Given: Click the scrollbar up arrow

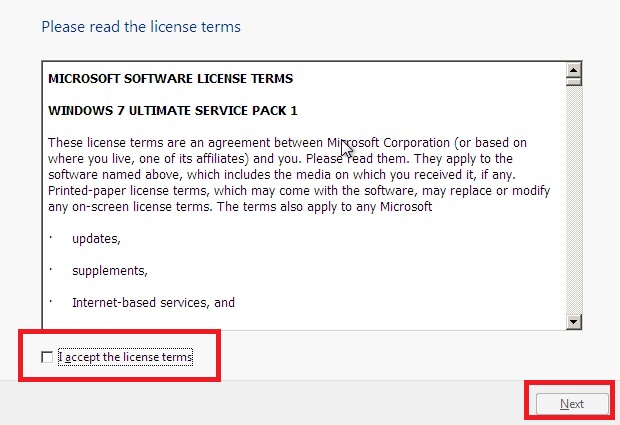Looking at the screenshot, I should coord(573,70).
